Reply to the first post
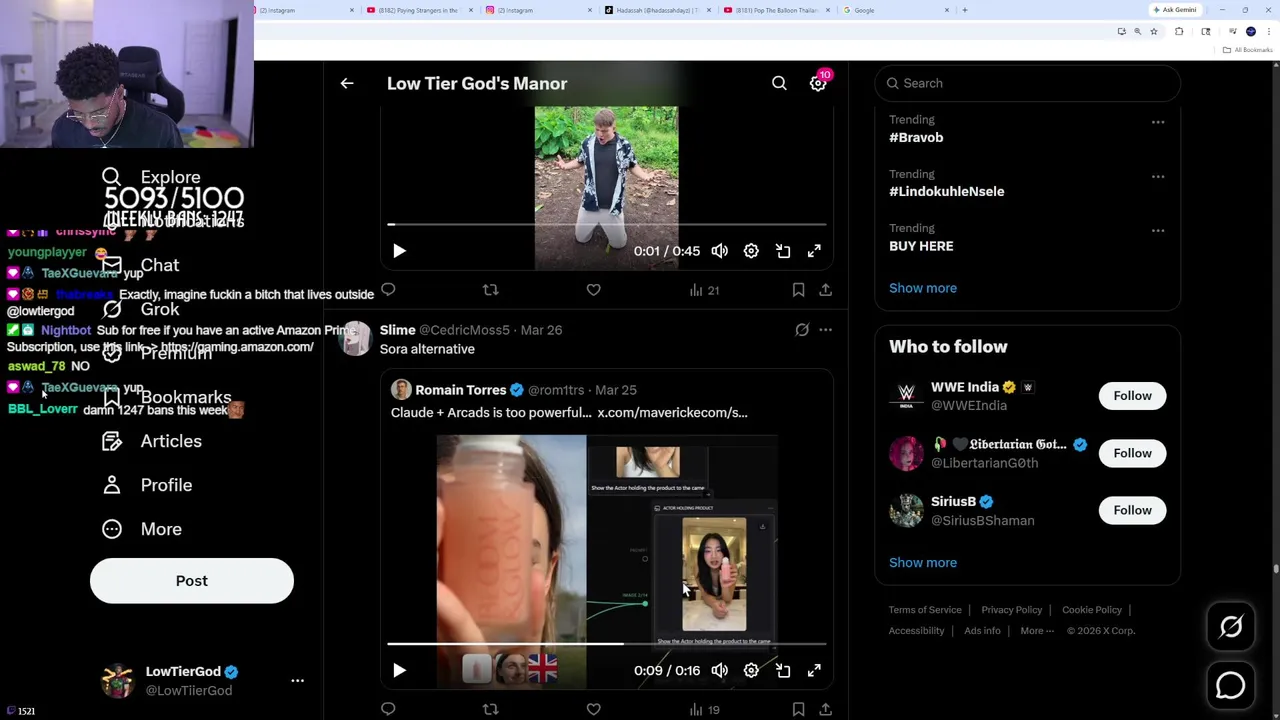 [388, 290]
